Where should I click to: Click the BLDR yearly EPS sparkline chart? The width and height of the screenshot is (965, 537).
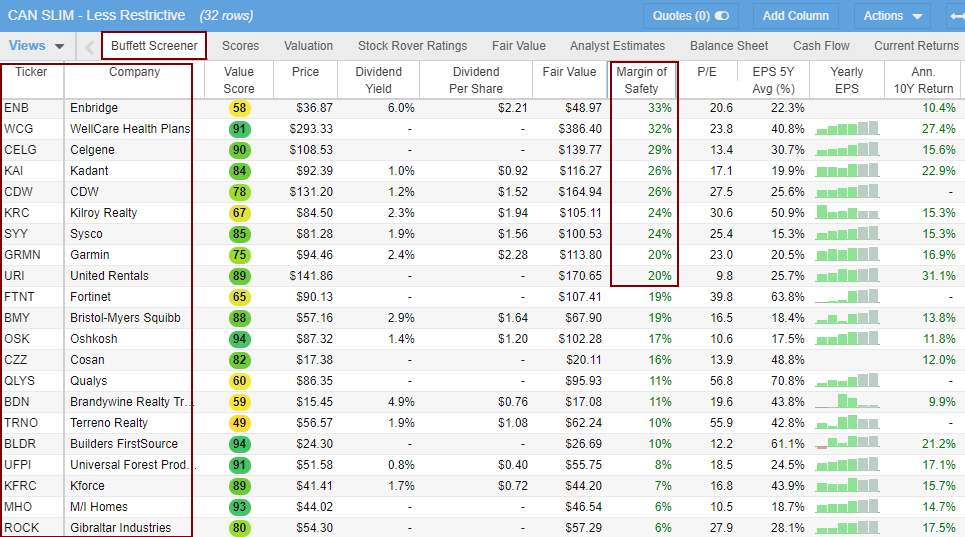[x=847, y=443]
